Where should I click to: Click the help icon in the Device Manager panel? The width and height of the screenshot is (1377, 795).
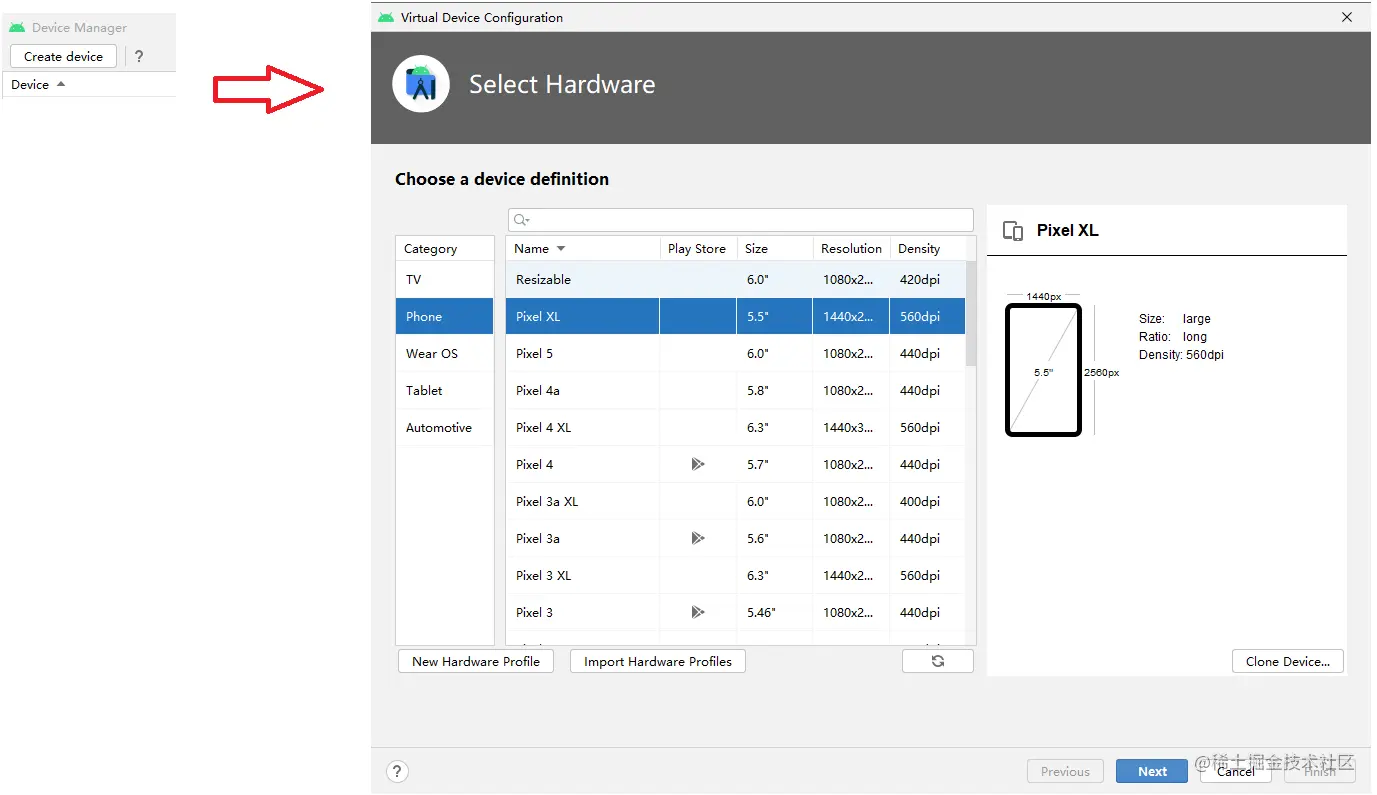138,56
